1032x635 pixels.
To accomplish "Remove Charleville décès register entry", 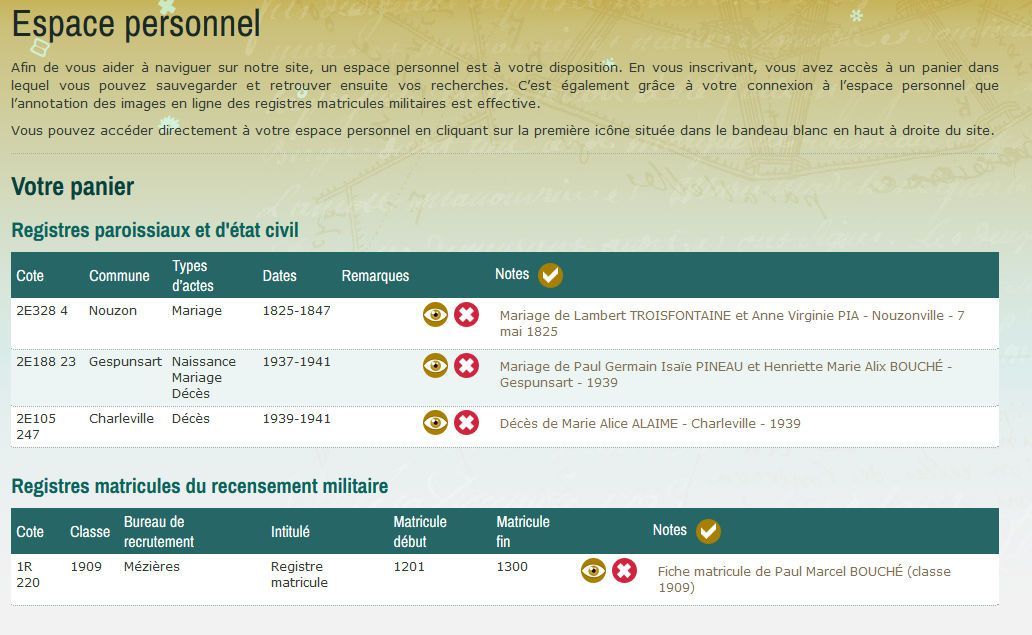I will click(x=466, y=423).
